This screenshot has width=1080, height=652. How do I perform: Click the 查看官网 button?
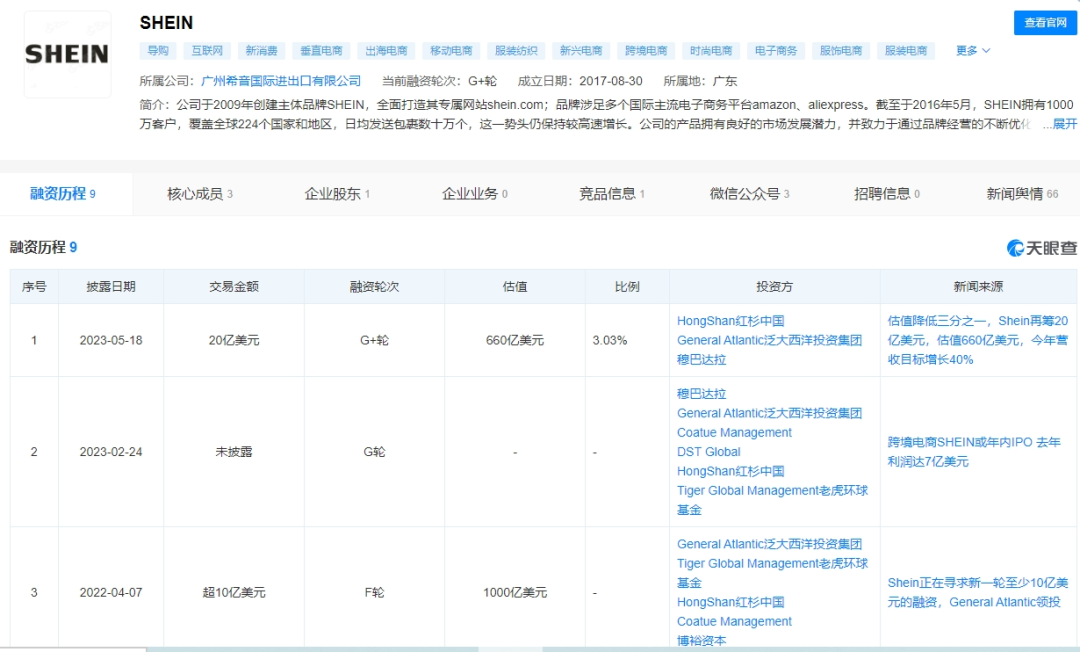click(1045, 23)
